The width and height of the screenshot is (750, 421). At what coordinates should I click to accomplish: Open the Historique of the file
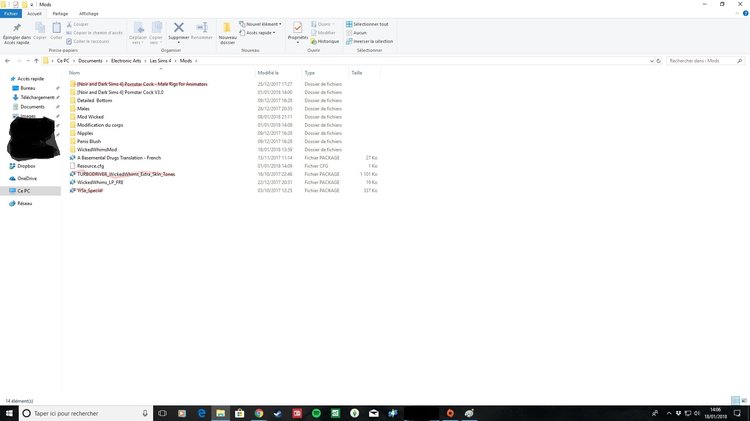tap(325, 41)
